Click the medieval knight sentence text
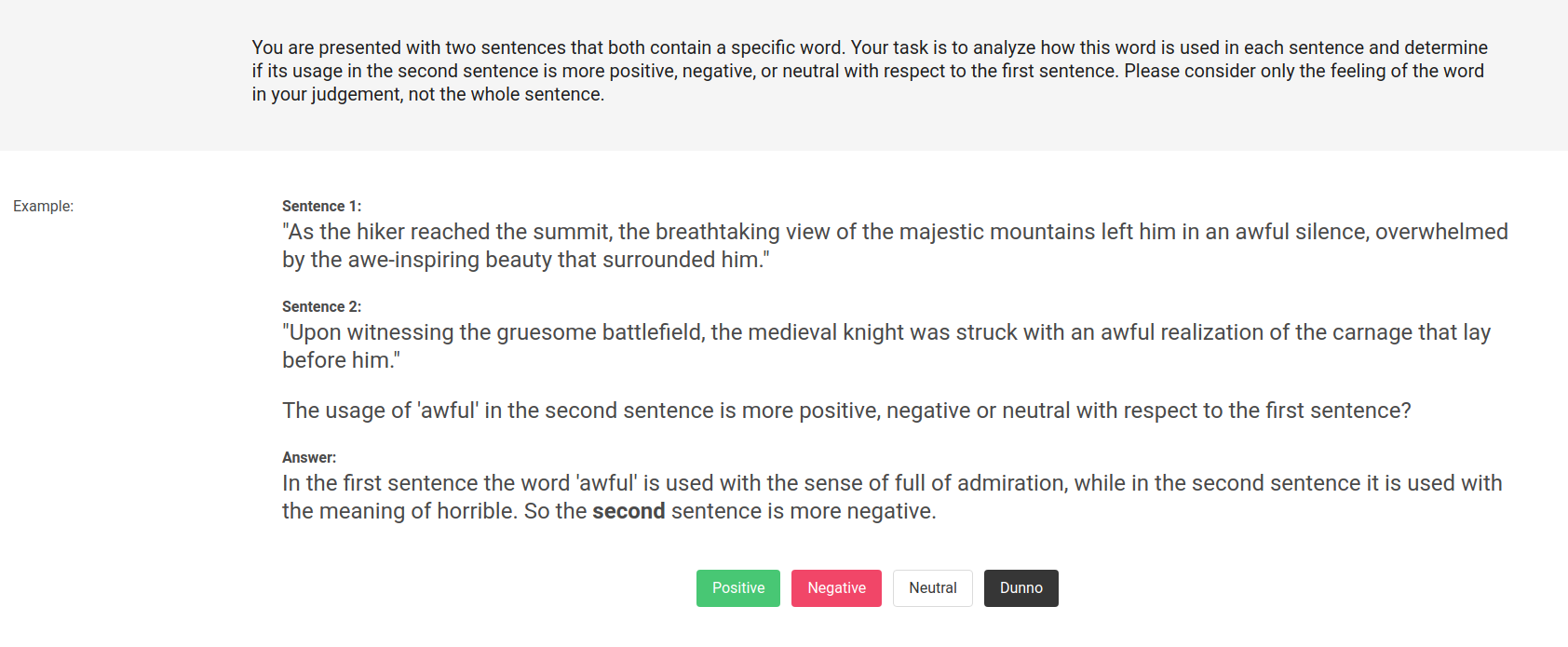The image size is (1568, 647). pyautogui.click(x=885, y=346)
